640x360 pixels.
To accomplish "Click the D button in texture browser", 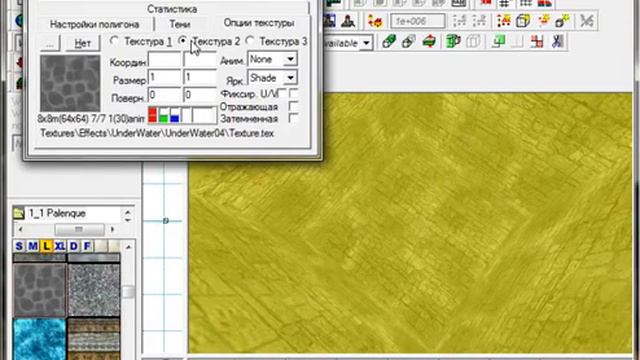I will [x=73, y=246].
